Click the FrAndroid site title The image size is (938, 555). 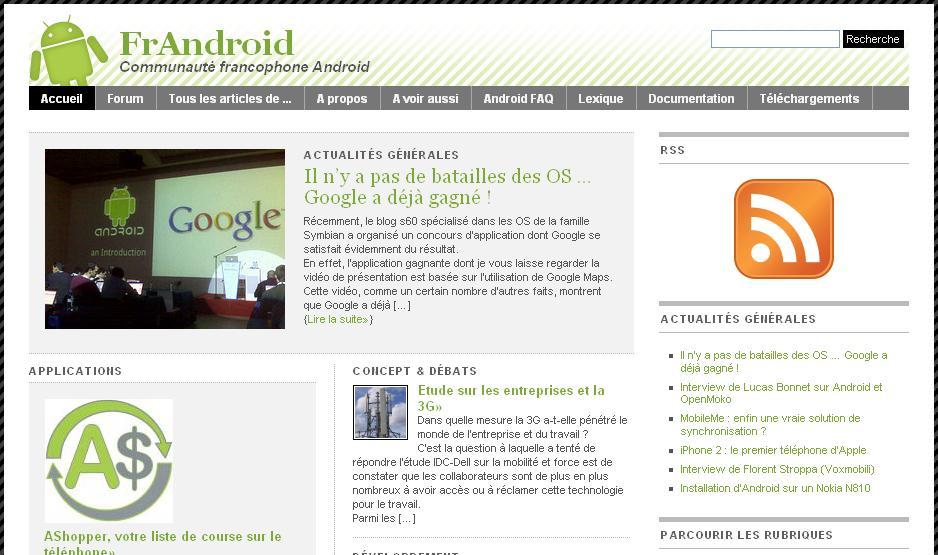pyautogui.click(x=207, y=43)
